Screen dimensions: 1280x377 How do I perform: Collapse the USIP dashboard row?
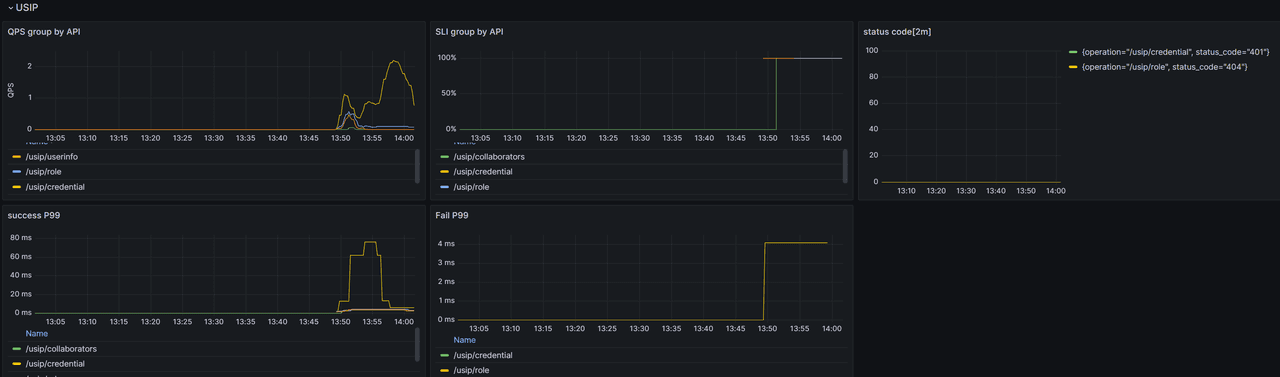22,8
